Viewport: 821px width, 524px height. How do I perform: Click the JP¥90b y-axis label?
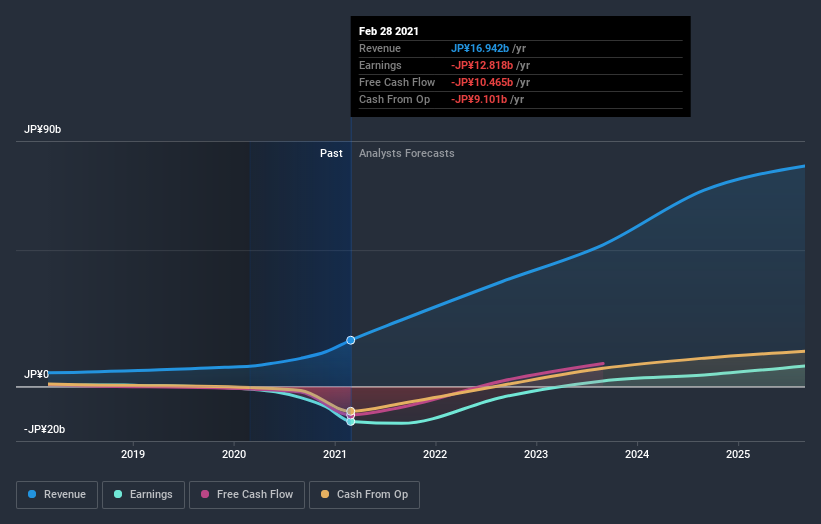pos(42,129)
